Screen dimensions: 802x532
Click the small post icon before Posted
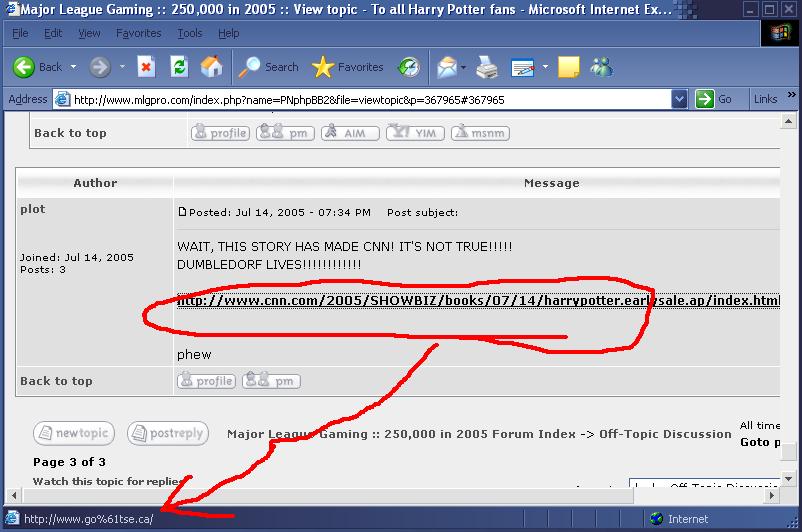pyautogui.click(x=182, y=211)
